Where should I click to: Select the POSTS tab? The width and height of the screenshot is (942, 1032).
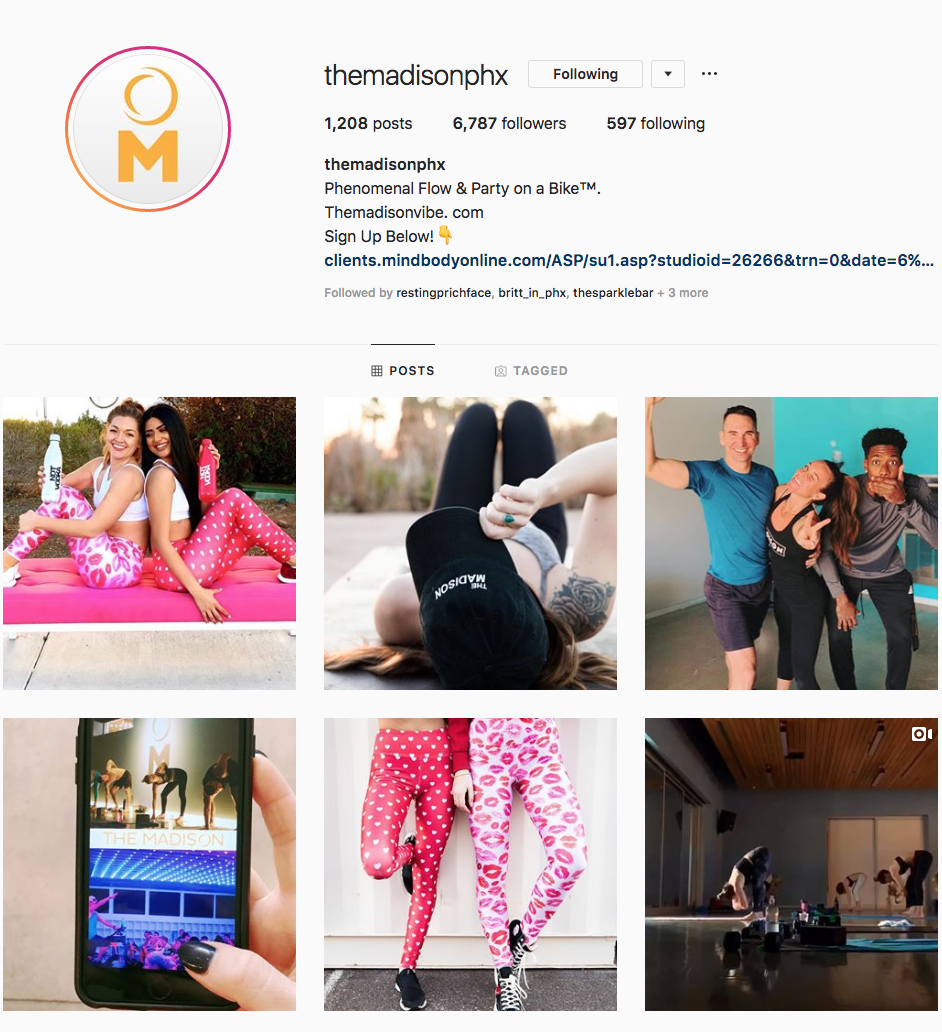pyautogui.click(x=403, y=371)
